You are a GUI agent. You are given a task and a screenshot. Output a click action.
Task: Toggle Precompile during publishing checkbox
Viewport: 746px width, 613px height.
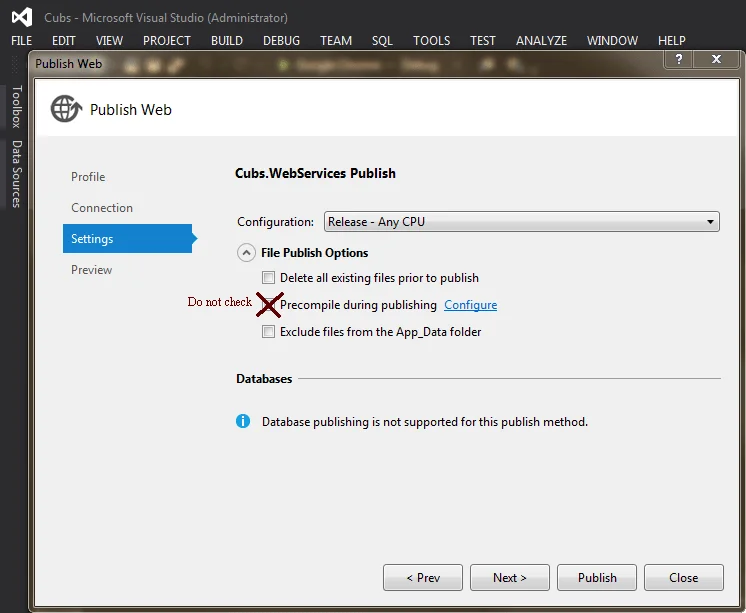[x=268, y=305]
